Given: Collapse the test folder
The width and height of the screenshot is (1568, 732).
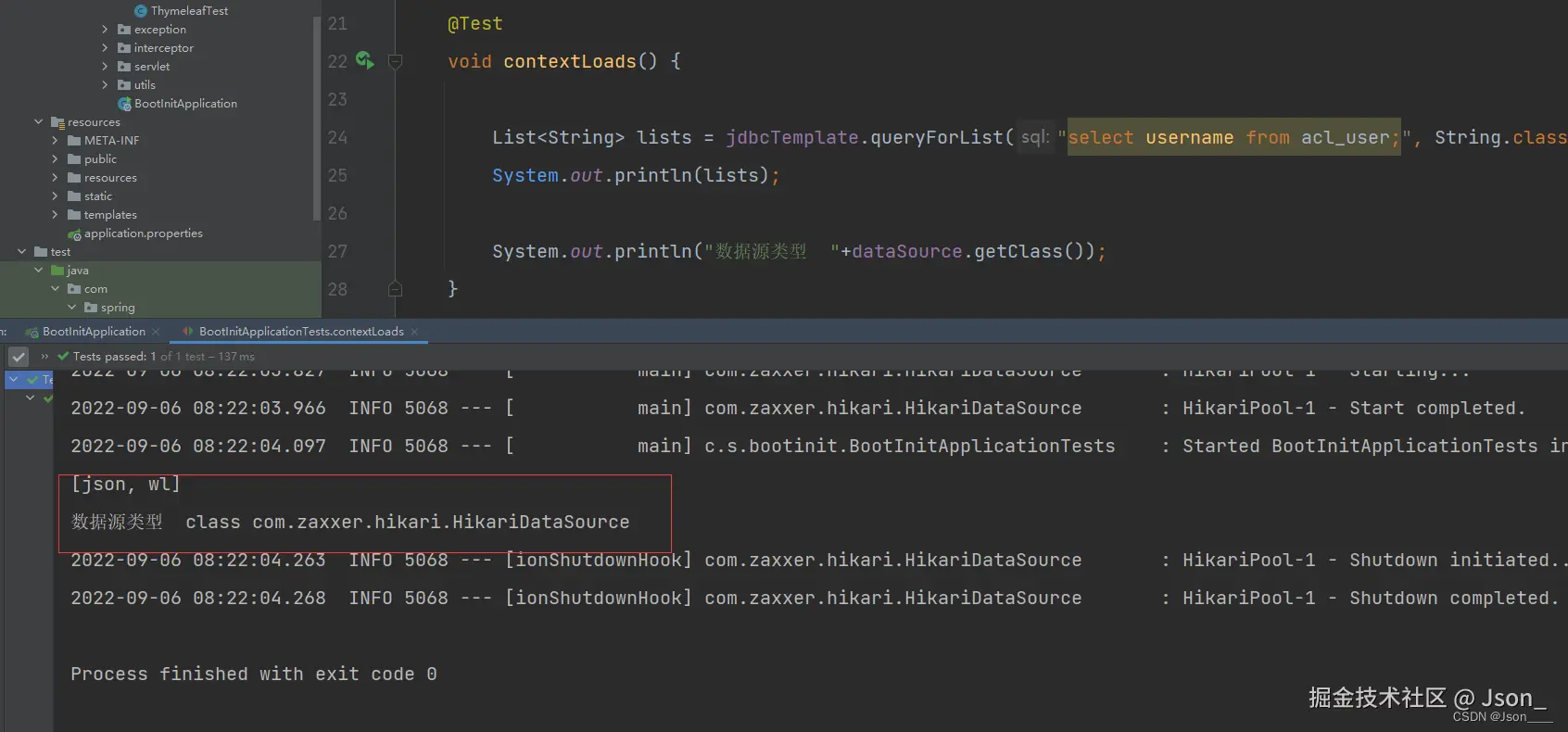Looking at the screenshot, I should tap(21, 251).
